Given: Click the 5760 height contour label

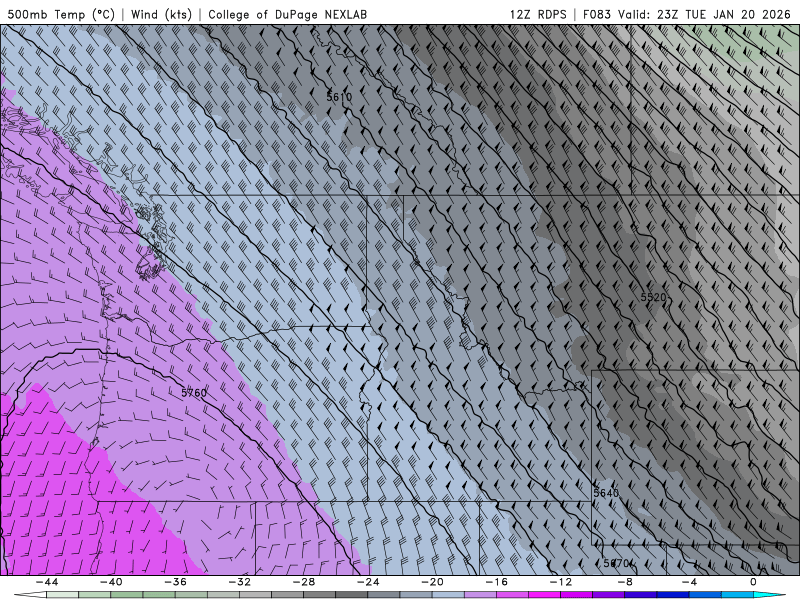Looking at the screenshot, I should [194, 393].
